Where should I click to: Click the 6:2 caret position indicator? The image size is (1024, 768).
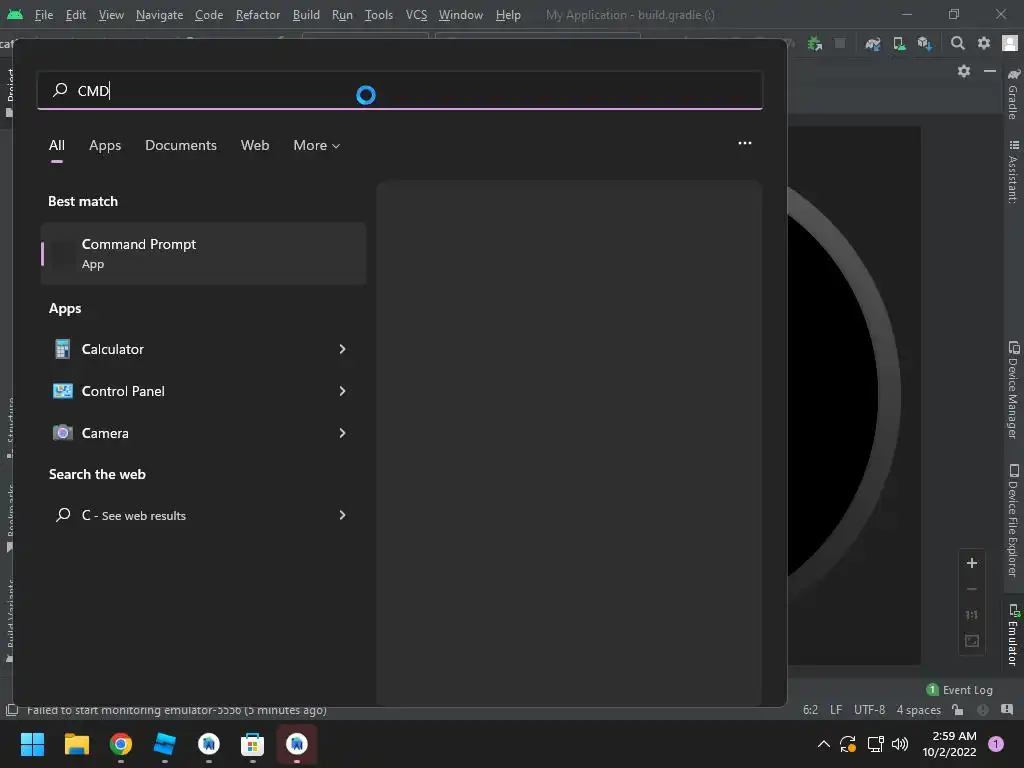[x=810, y=710]
